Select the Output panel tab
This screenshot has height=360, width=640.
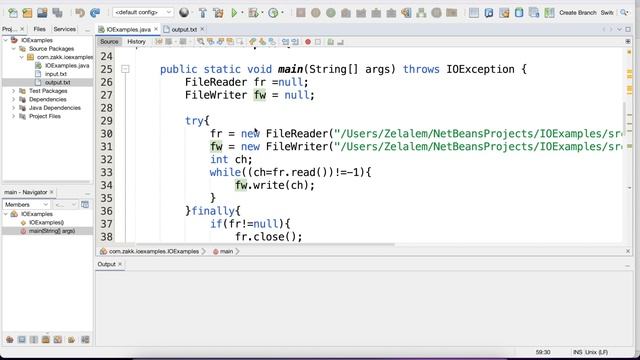coord(107,264)
